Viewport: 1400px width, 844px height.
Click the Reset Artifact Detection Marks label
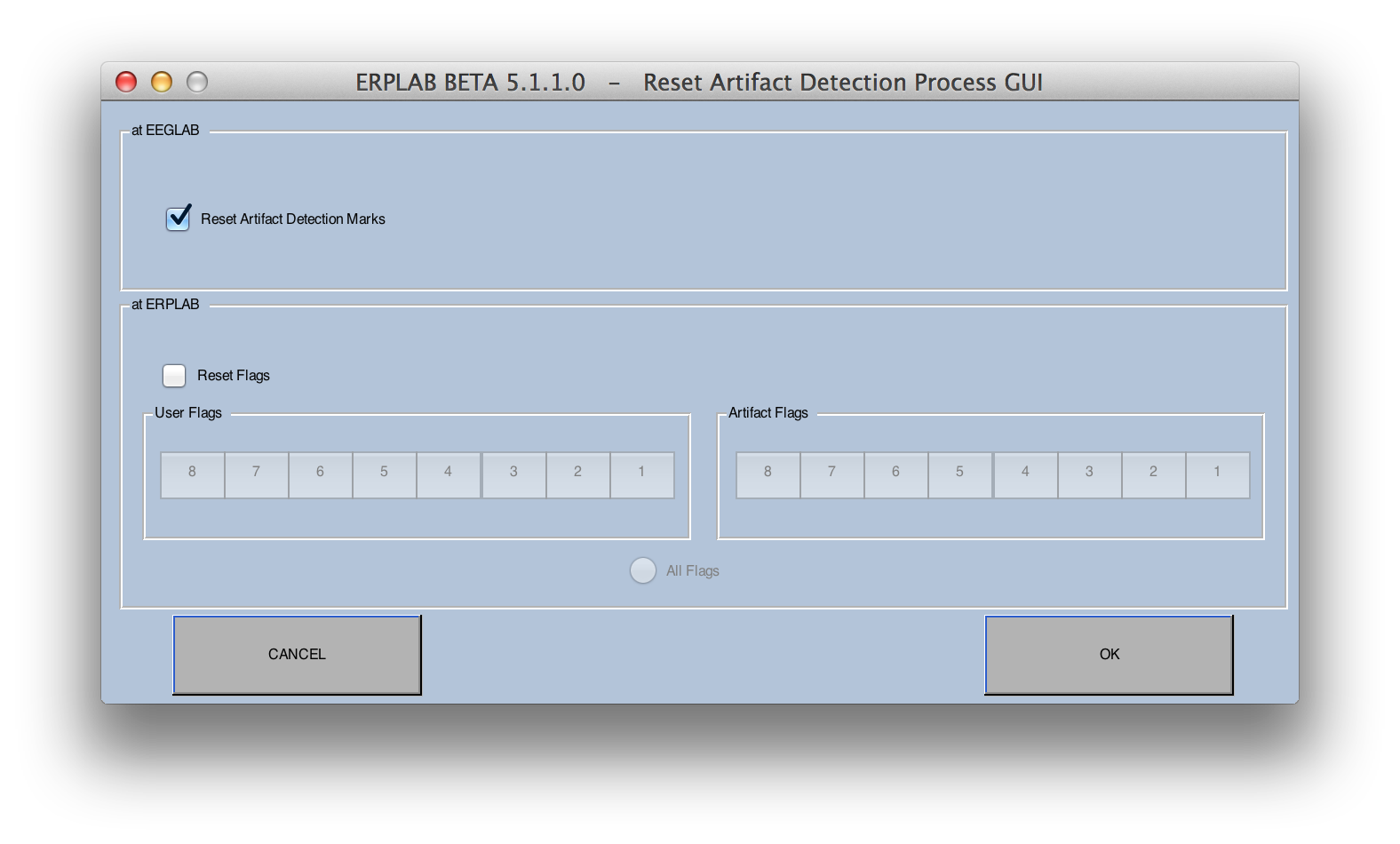point(293,219)
